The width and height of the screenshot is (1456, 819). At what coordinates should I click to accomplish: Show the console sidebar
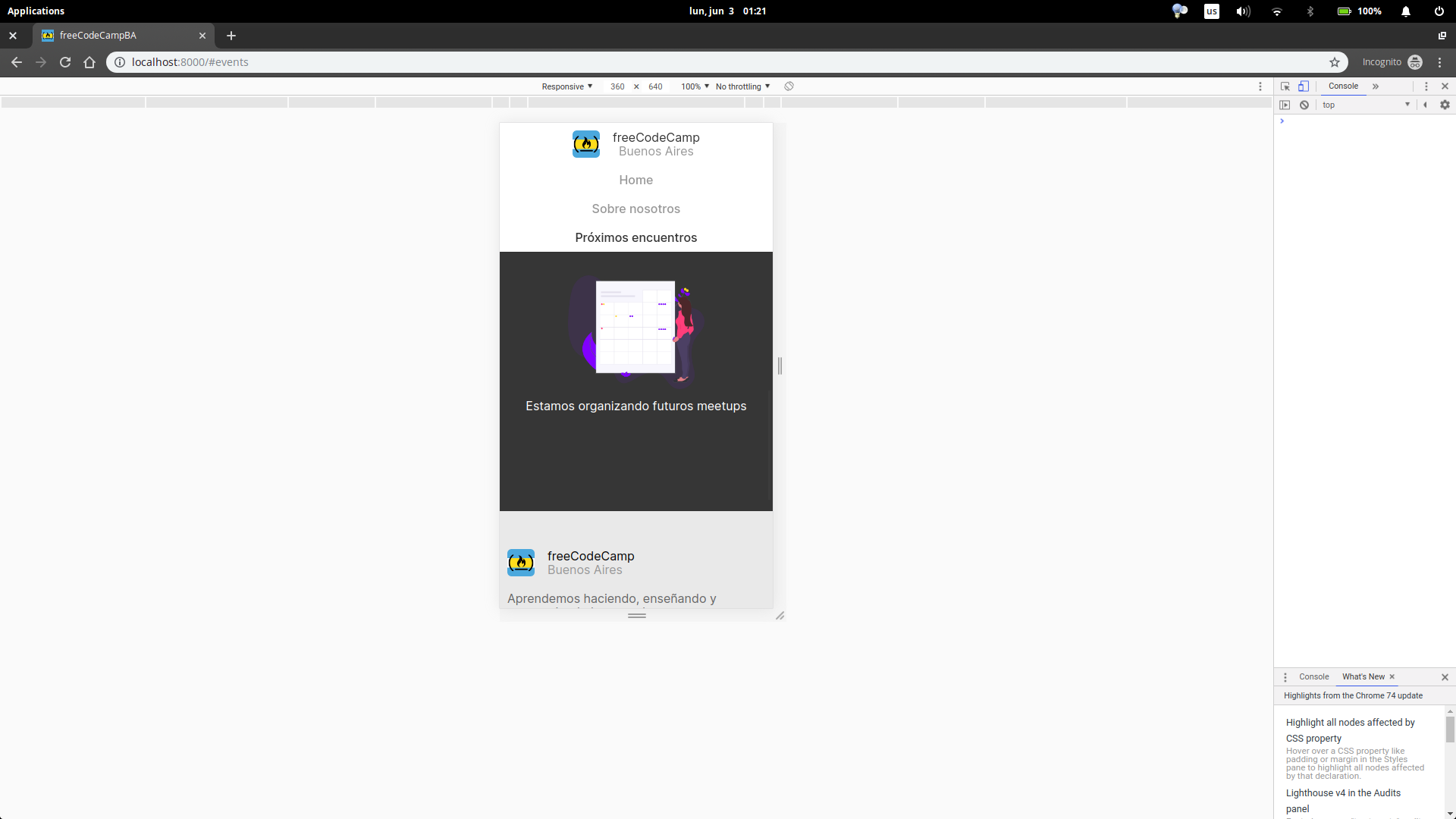pos(1285,105)
